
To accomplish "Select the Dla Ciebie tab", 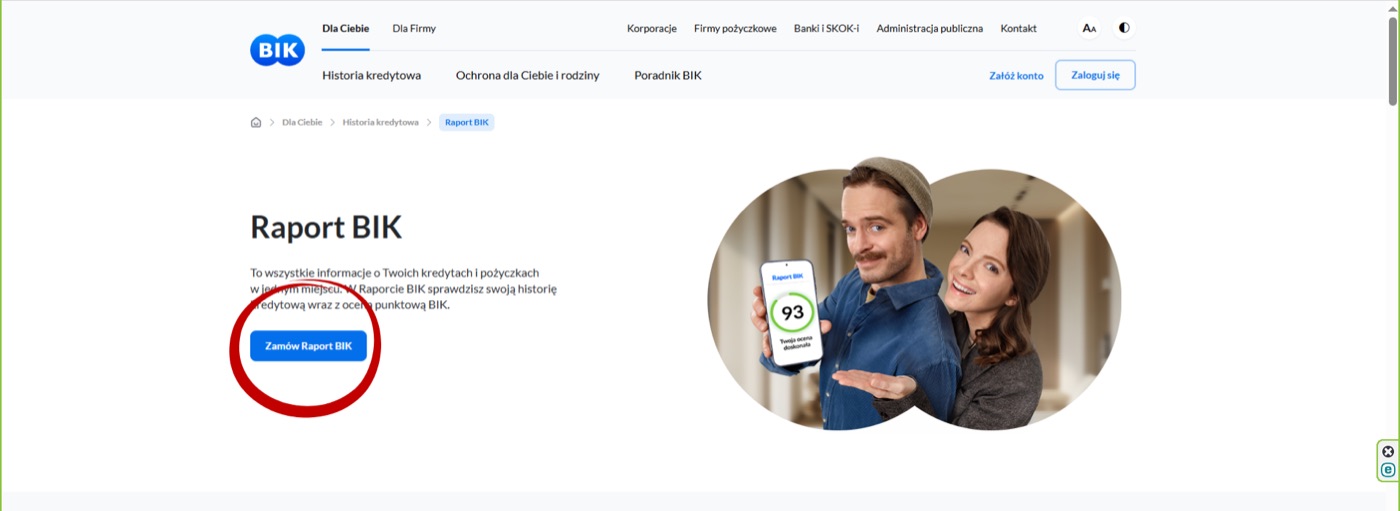I will tap(345, 29).
